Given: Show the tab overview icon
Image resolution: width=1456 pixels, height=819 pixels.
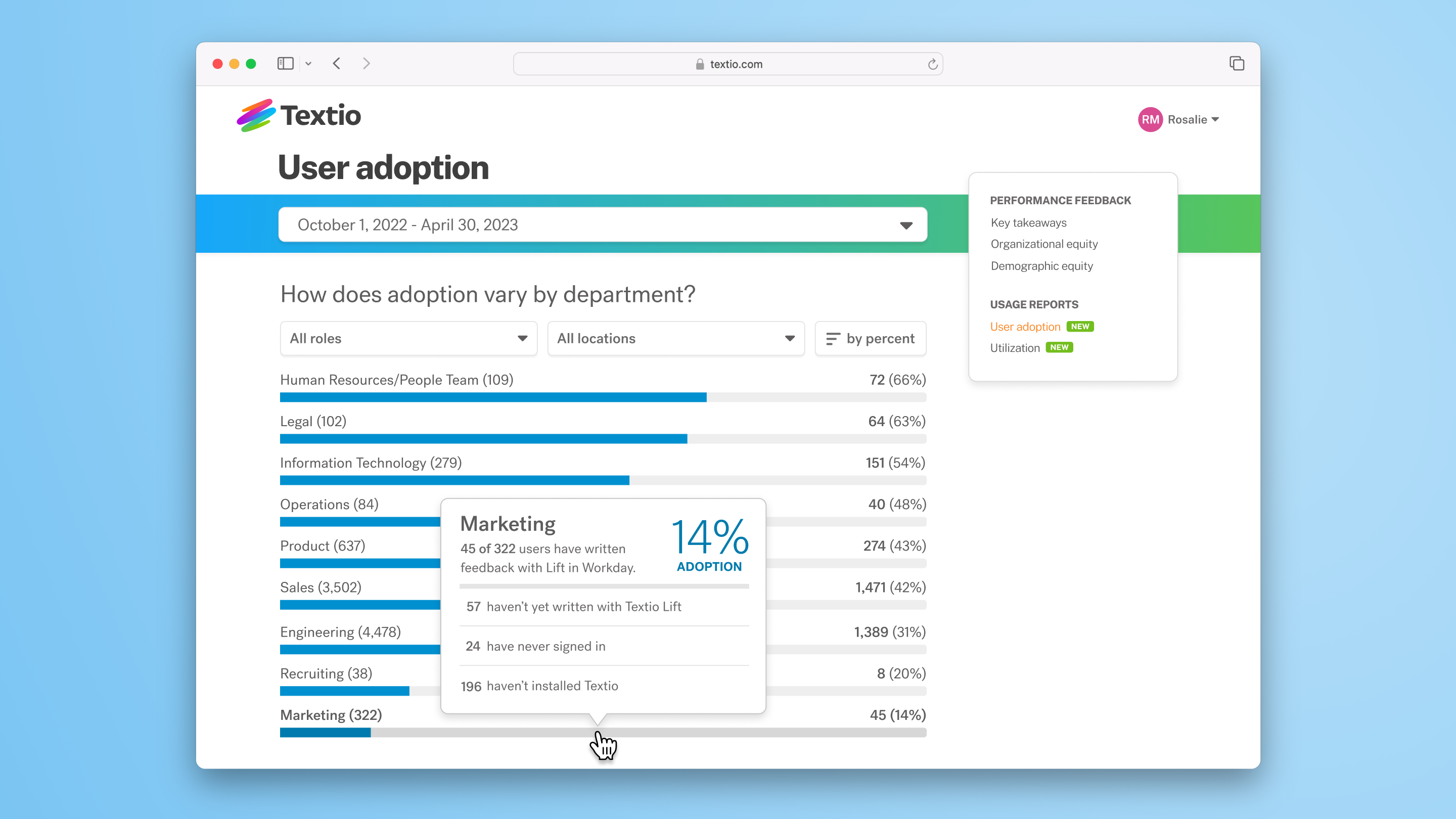Looking at the screenshot, I should 1237,63.
